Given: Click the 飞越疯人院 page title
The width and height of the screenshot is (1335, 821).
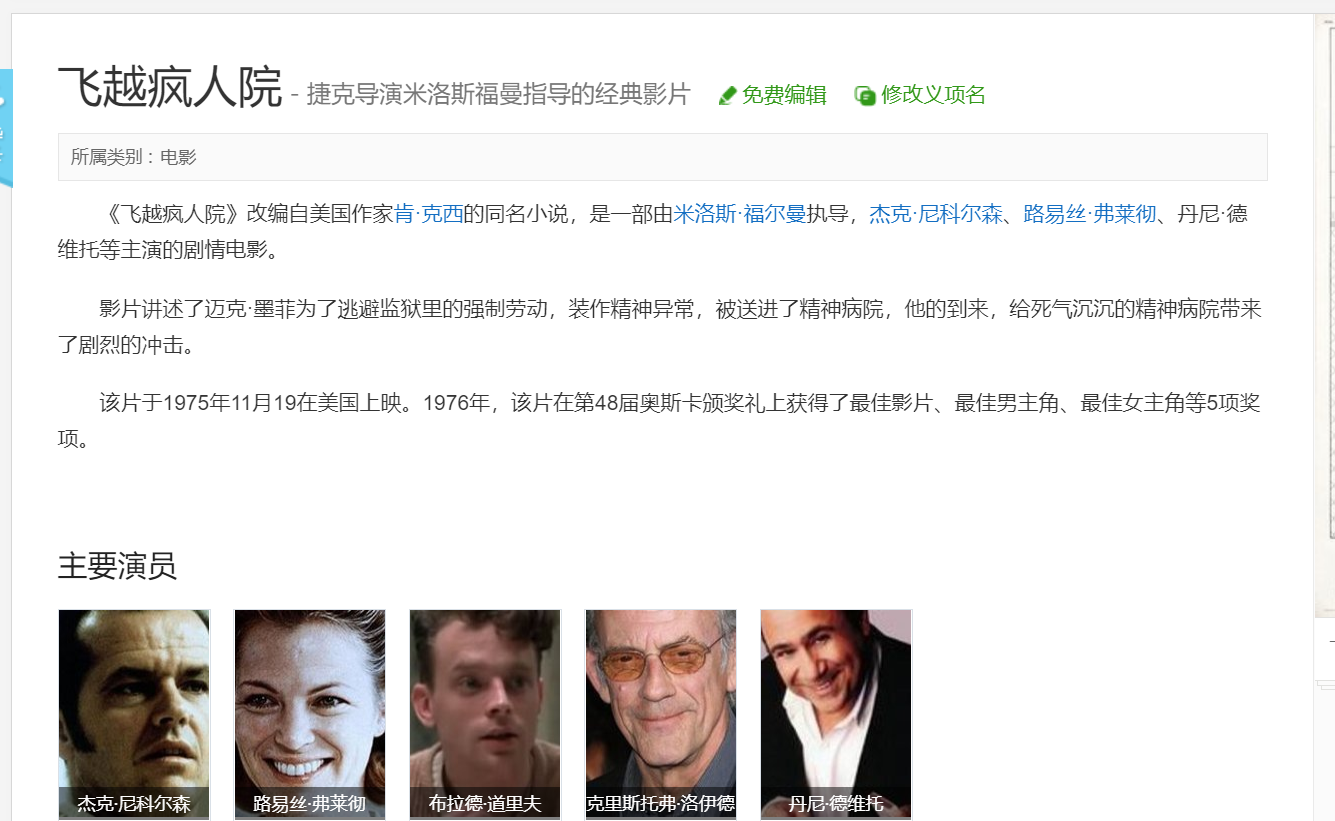Looking at the screenshot, I should click(170, 88).
